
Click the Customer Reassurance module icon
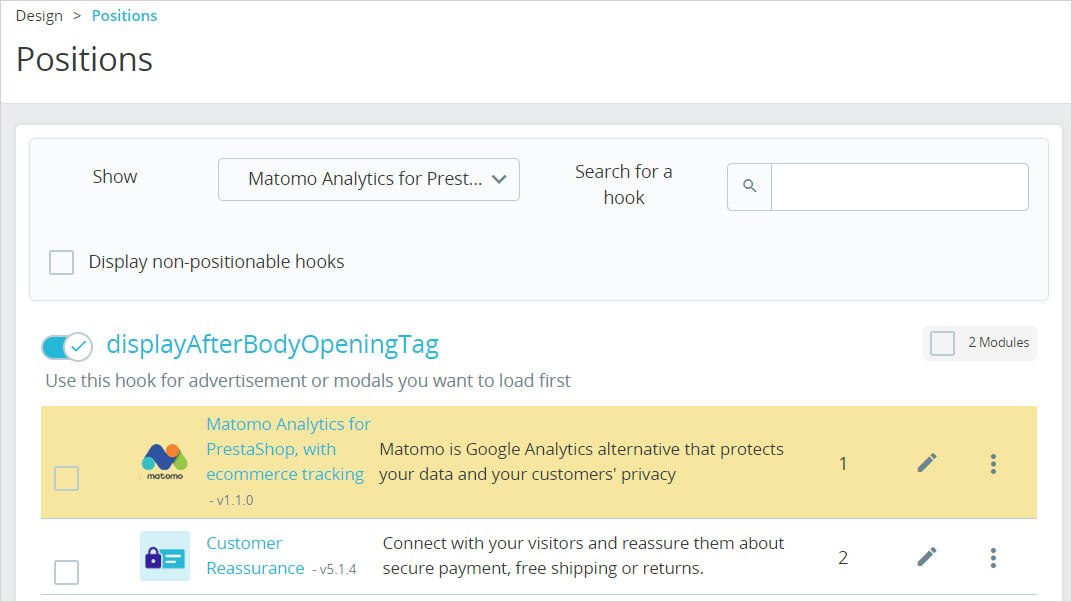tap(164, 556)
